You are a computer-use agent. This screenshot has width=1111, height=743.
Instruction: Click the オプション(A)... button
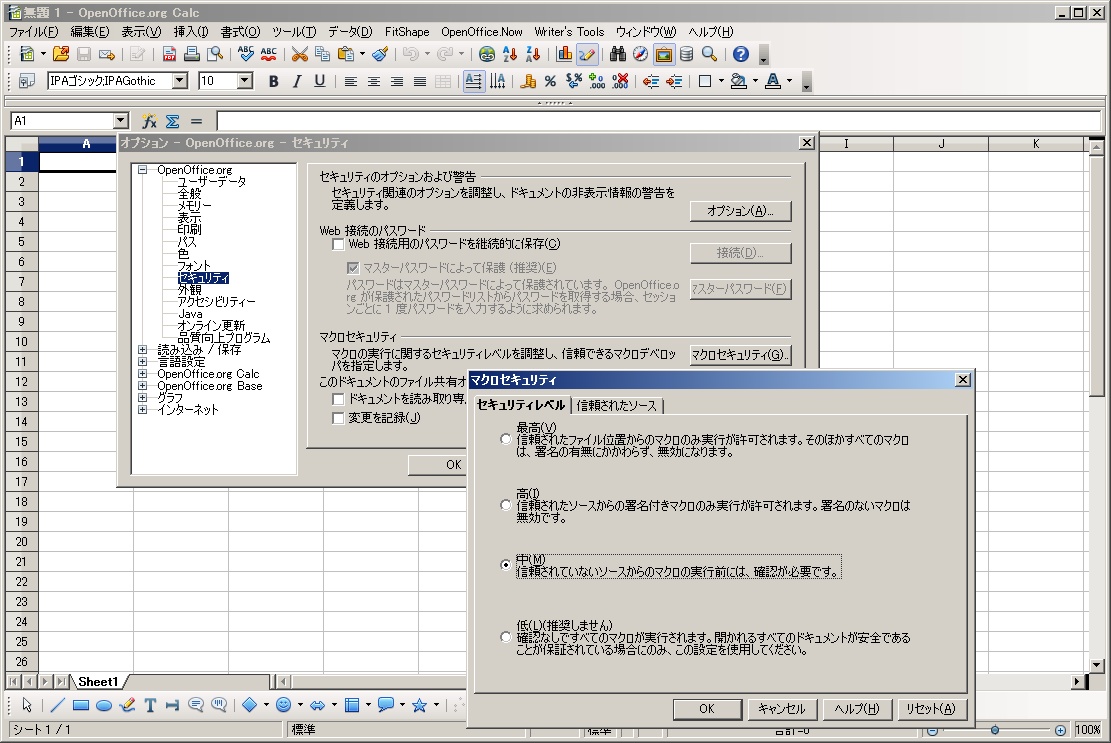coord(740,211)
